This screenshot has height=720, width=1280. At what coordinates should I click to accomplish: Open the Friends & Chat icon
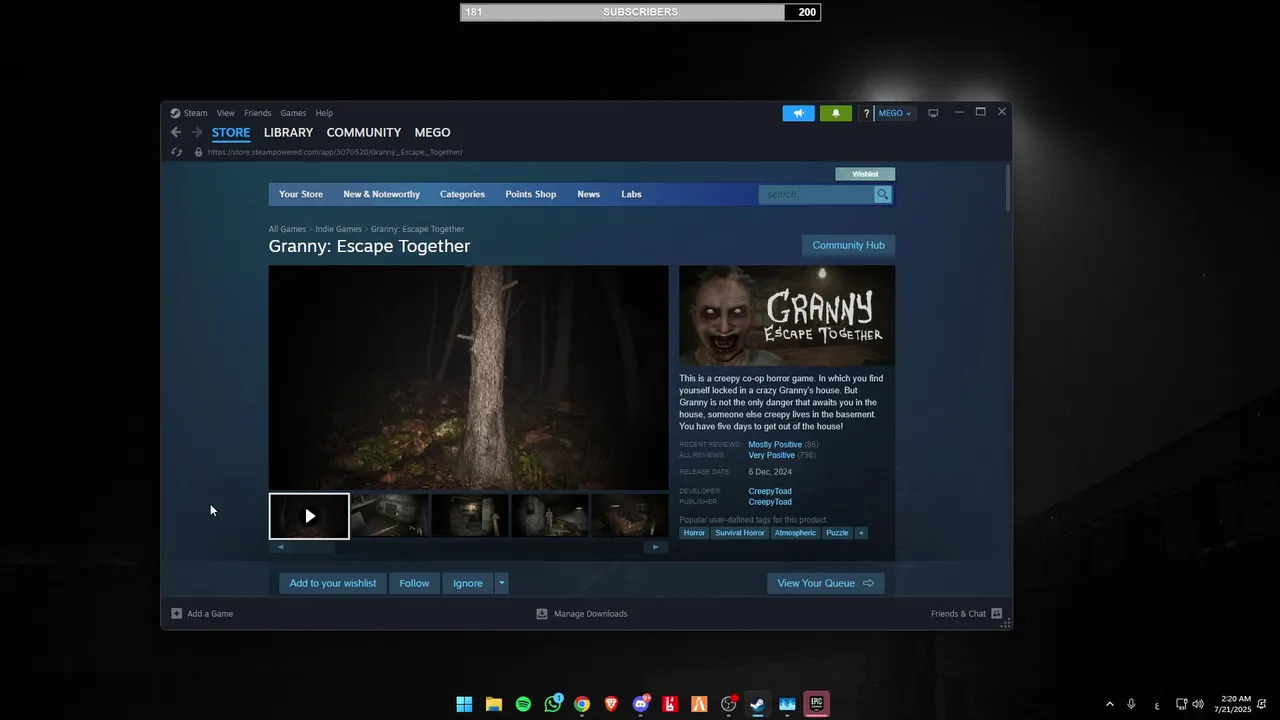pyautogui.click(x=996, y=613)
